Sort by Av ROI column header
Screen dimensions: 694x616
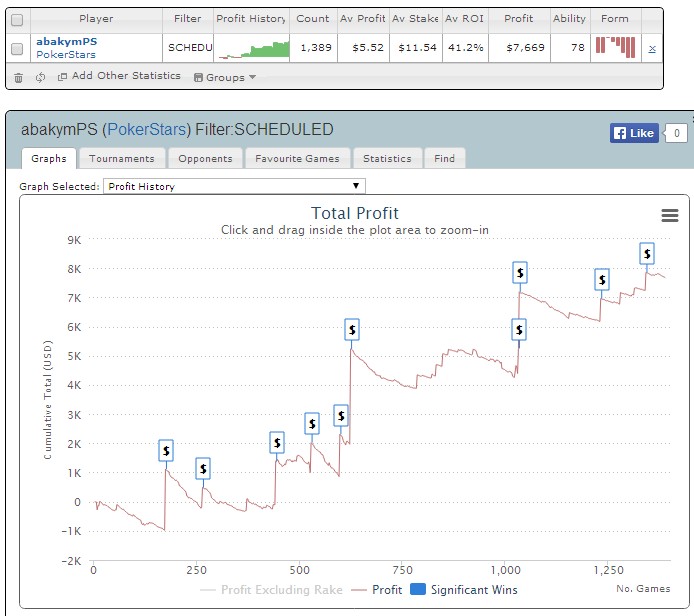coord(464,19)
